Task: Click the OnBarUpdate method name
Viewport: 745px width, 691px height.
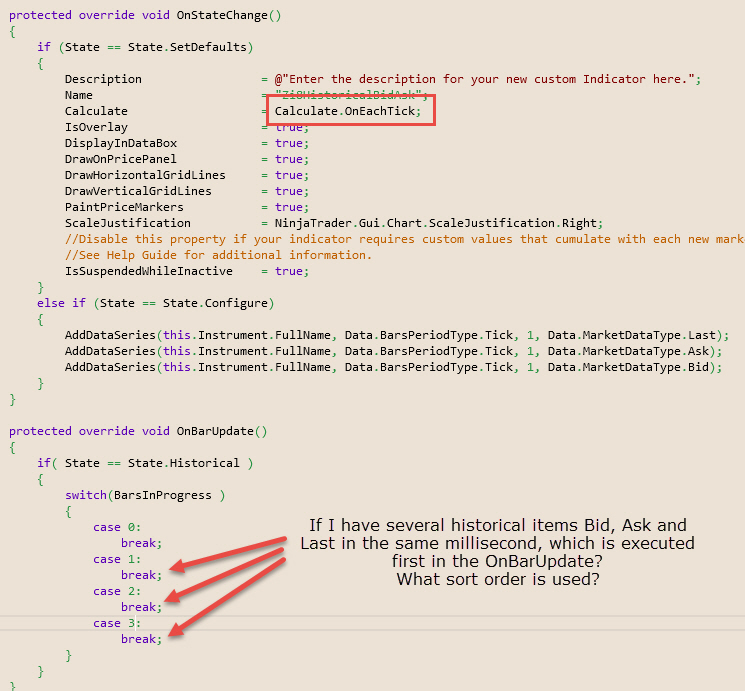Action: tap(215, 431)
